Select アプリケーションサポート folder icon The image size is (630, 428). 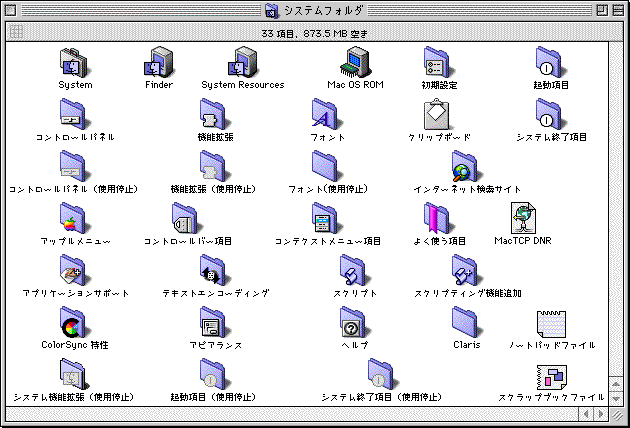coord(74,270)
